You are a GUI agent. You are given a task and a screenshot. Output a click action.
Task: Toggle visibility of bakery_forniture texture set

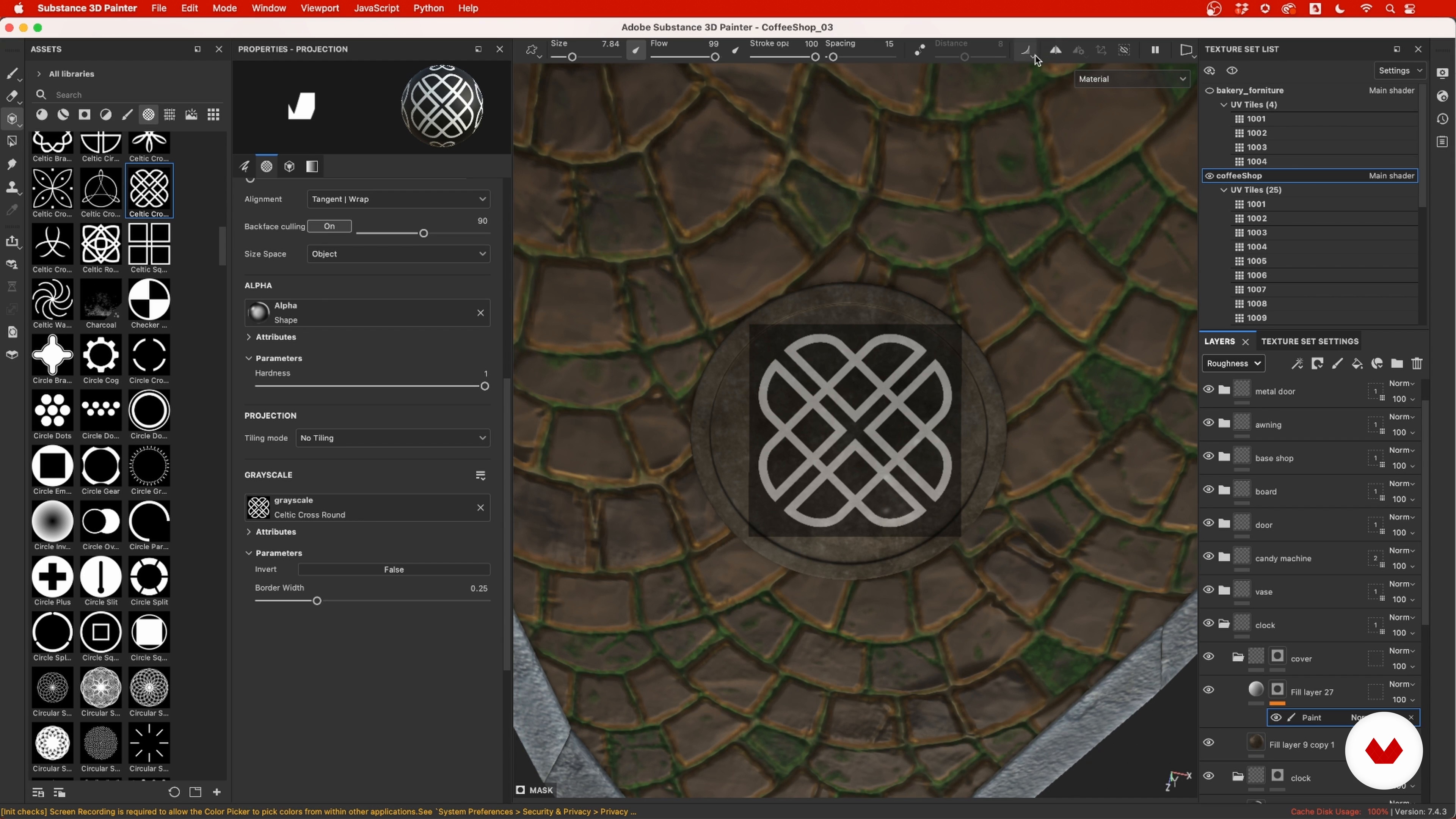pos(1209,91)
